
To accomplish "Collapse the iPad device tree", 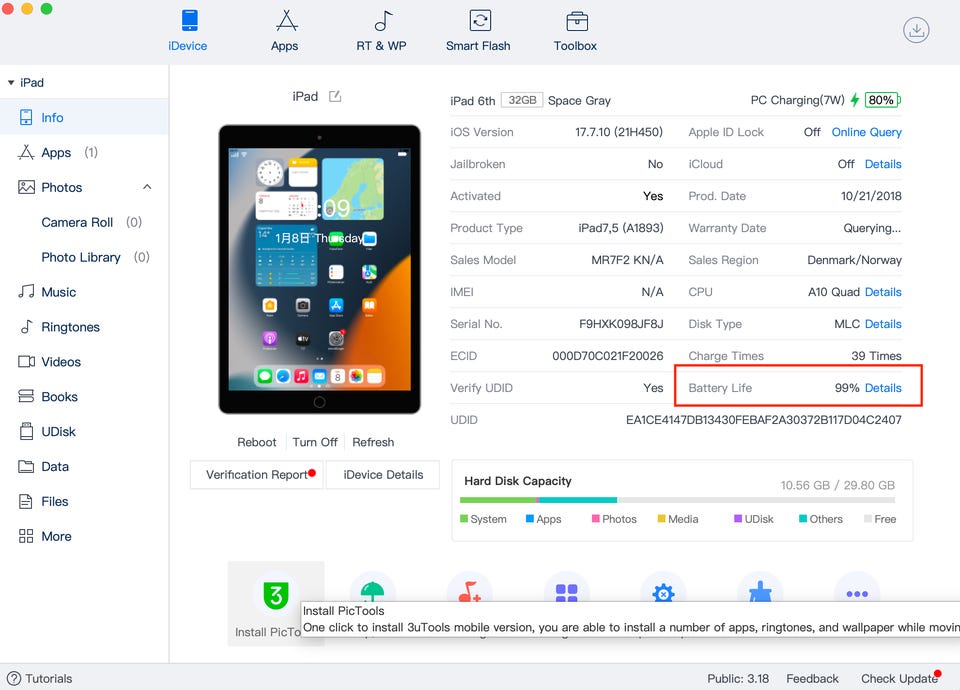I will tap(11, 83).
